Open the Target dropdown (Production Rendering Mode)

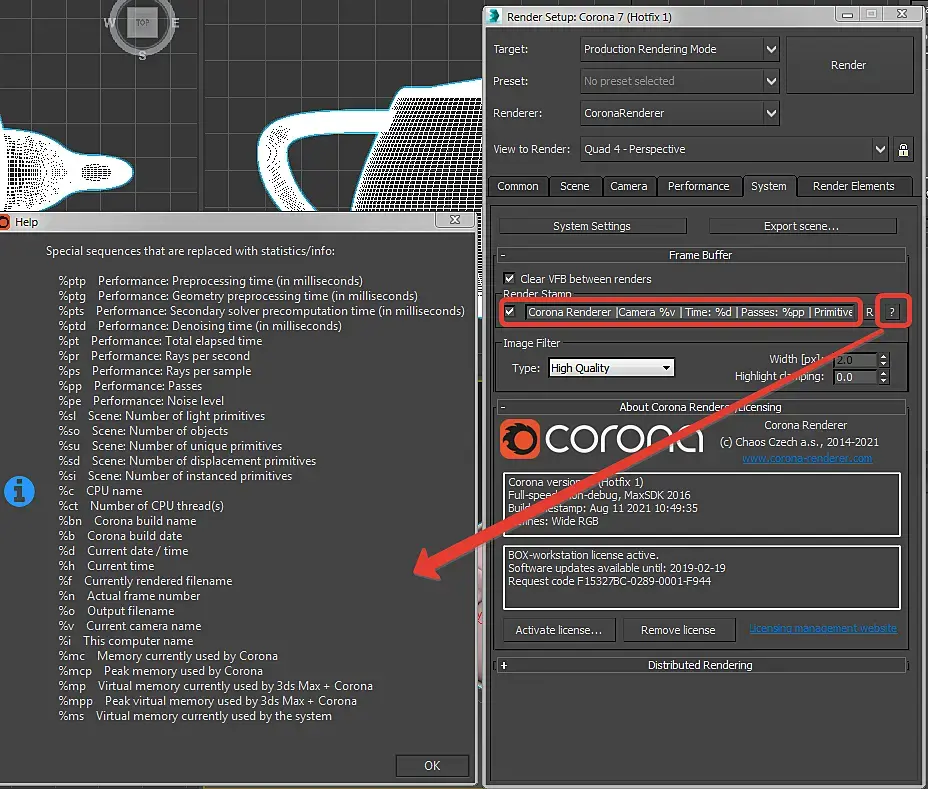679,49
